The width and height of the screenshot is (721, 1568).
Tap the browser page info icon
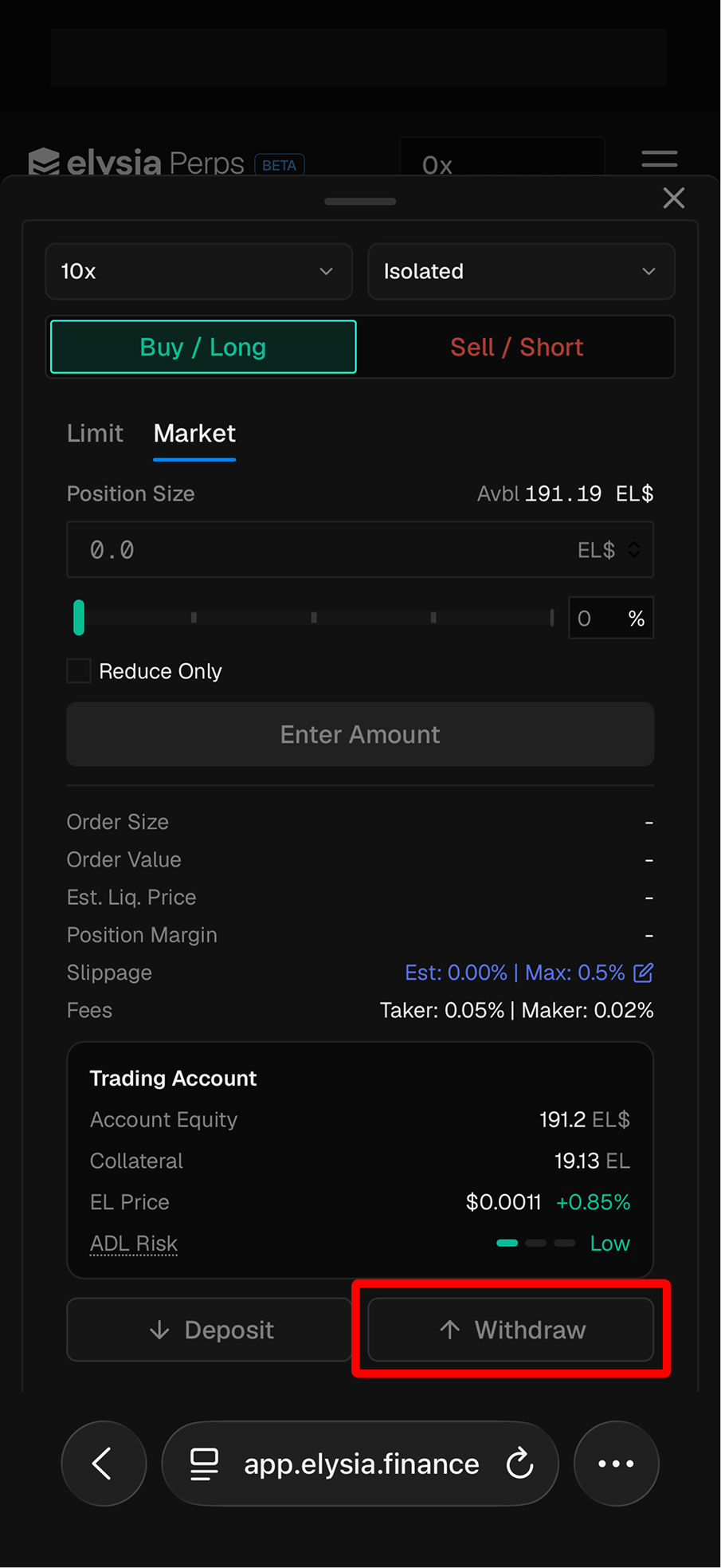tap(204, 1464)
